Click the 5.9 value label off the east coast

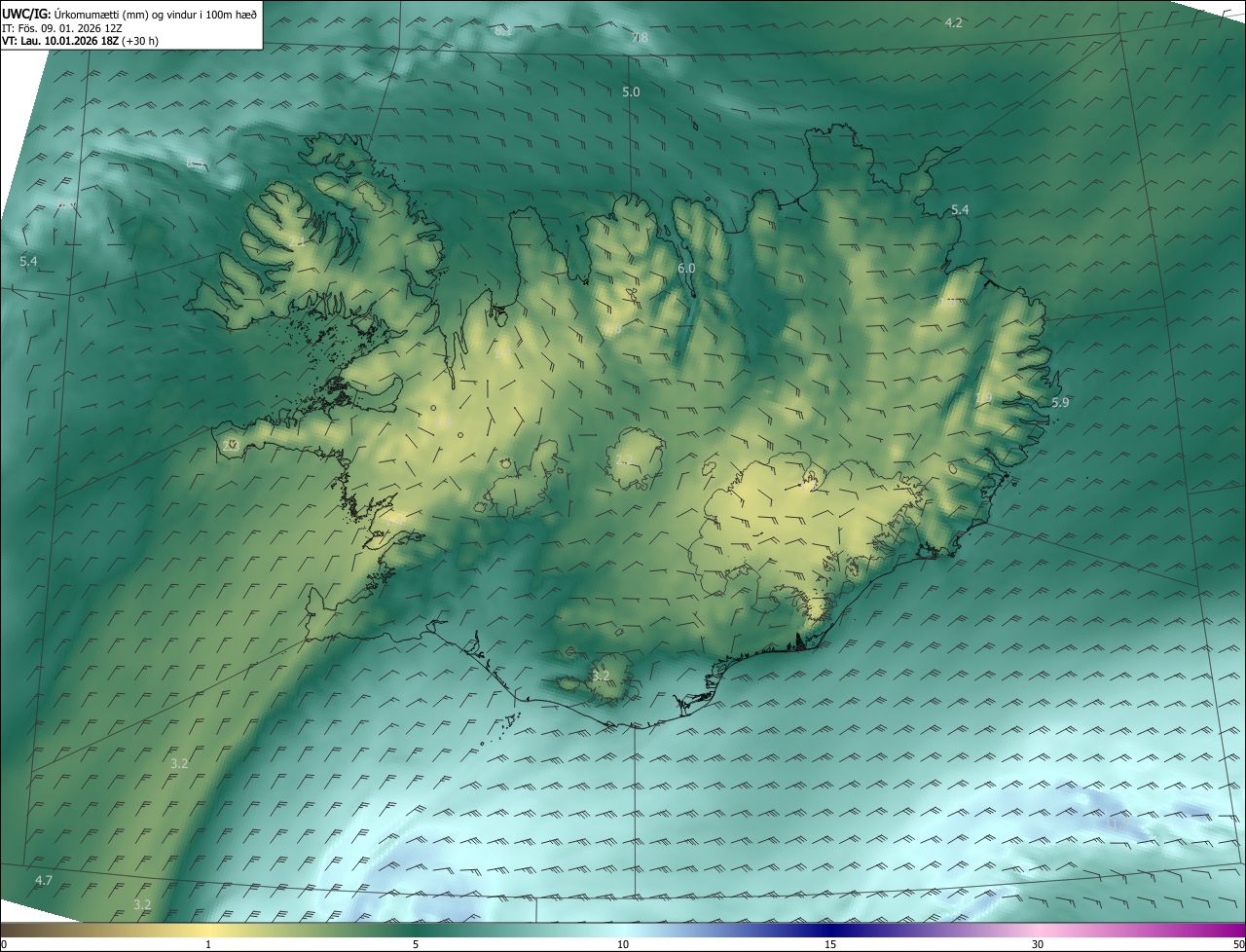(1060, 402)
